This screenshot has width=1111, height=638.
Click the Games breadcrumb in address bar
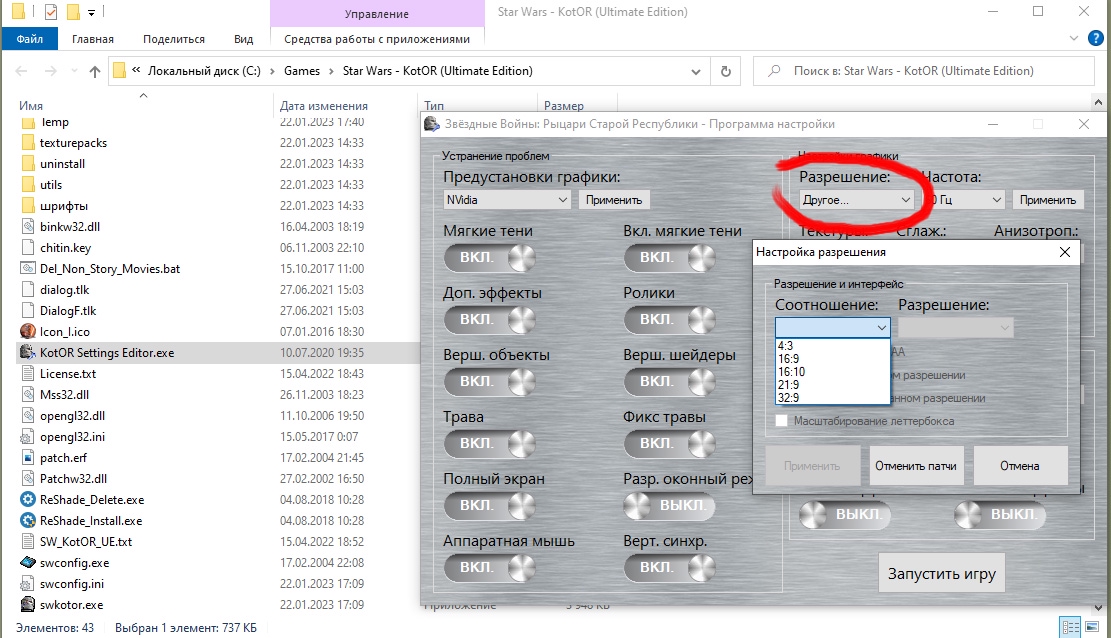(x=302, y=71)
